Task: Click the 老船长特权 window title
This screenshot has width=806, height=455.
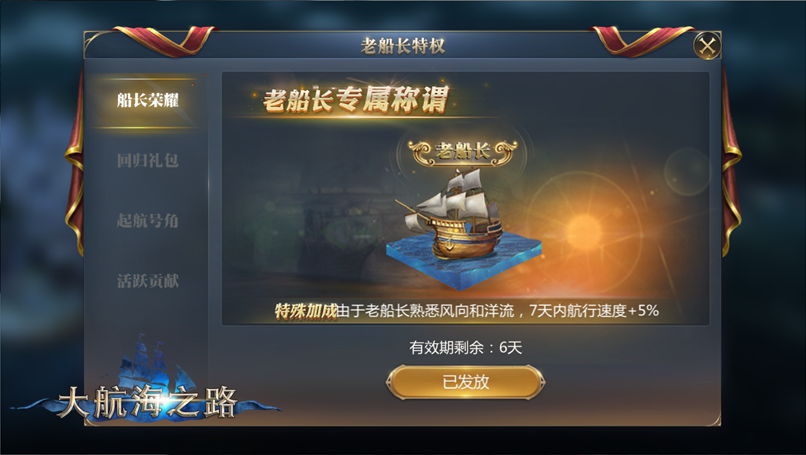Action: pyautogui.click(x=402, y=46)
